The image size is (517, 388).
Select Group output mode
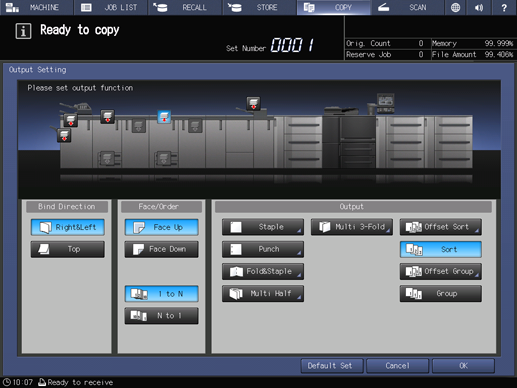pyautogui.click(x=441, y=294)
